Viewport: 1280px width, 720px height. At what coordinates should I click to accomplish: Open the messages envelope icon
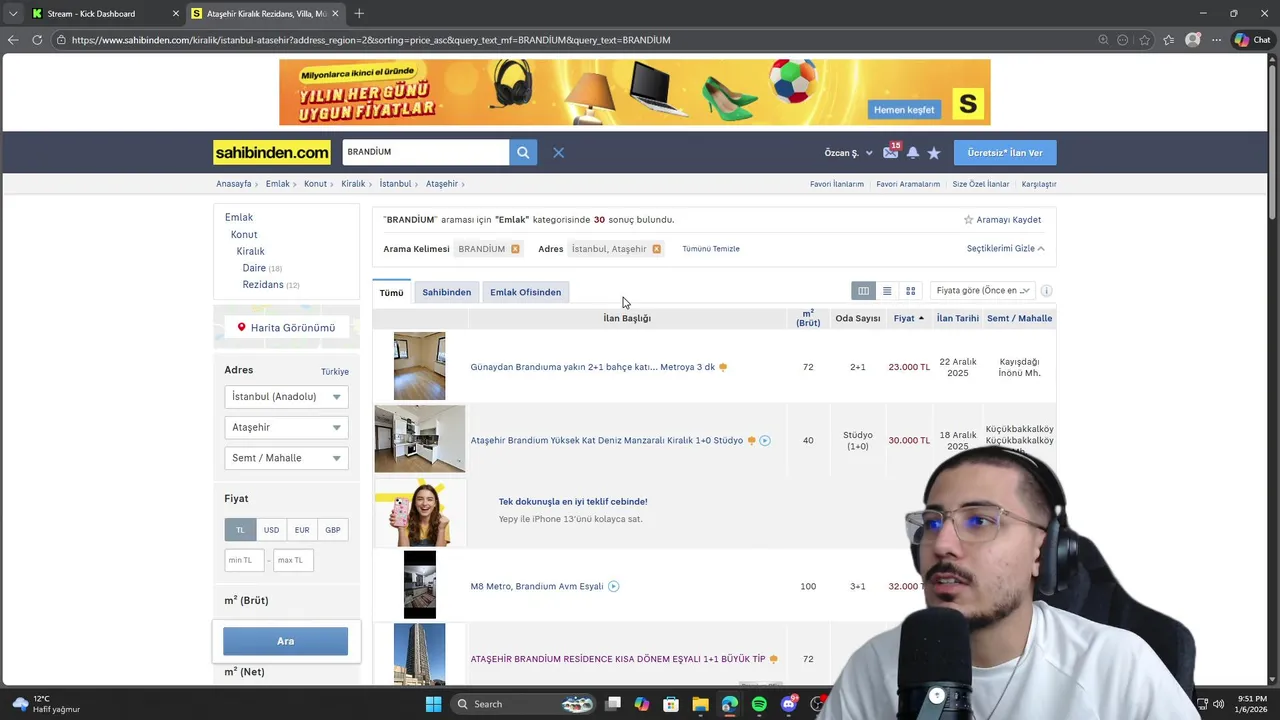[890, 153]
